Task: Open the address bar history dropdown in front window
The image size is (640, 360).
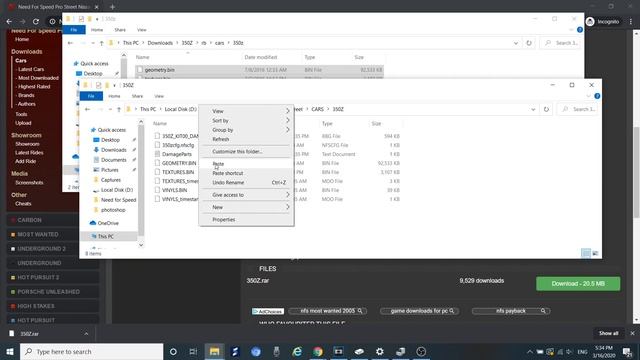Action: (533, 109)
